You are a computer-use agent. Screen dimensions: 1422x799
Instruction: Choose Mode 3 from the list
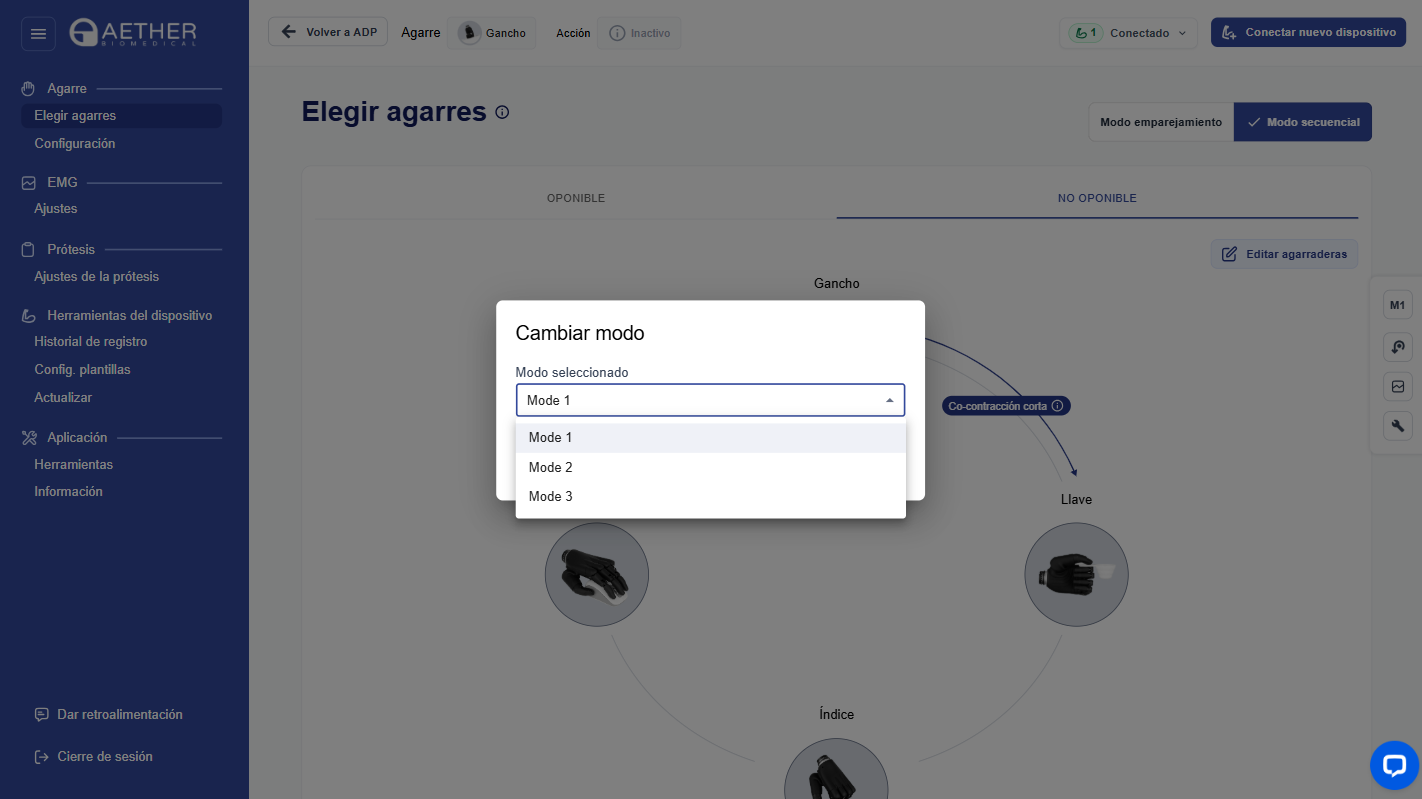711,497
